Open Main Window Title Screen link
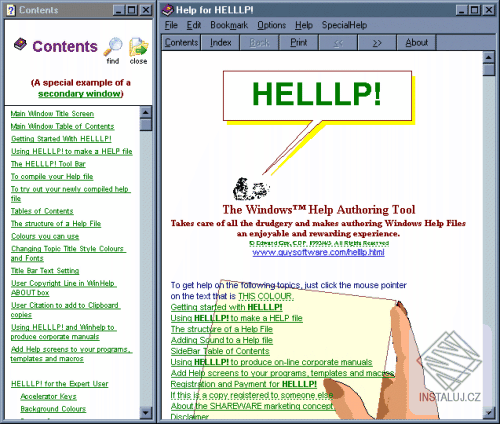Viewport: 500px width, 424px height. 52,114
